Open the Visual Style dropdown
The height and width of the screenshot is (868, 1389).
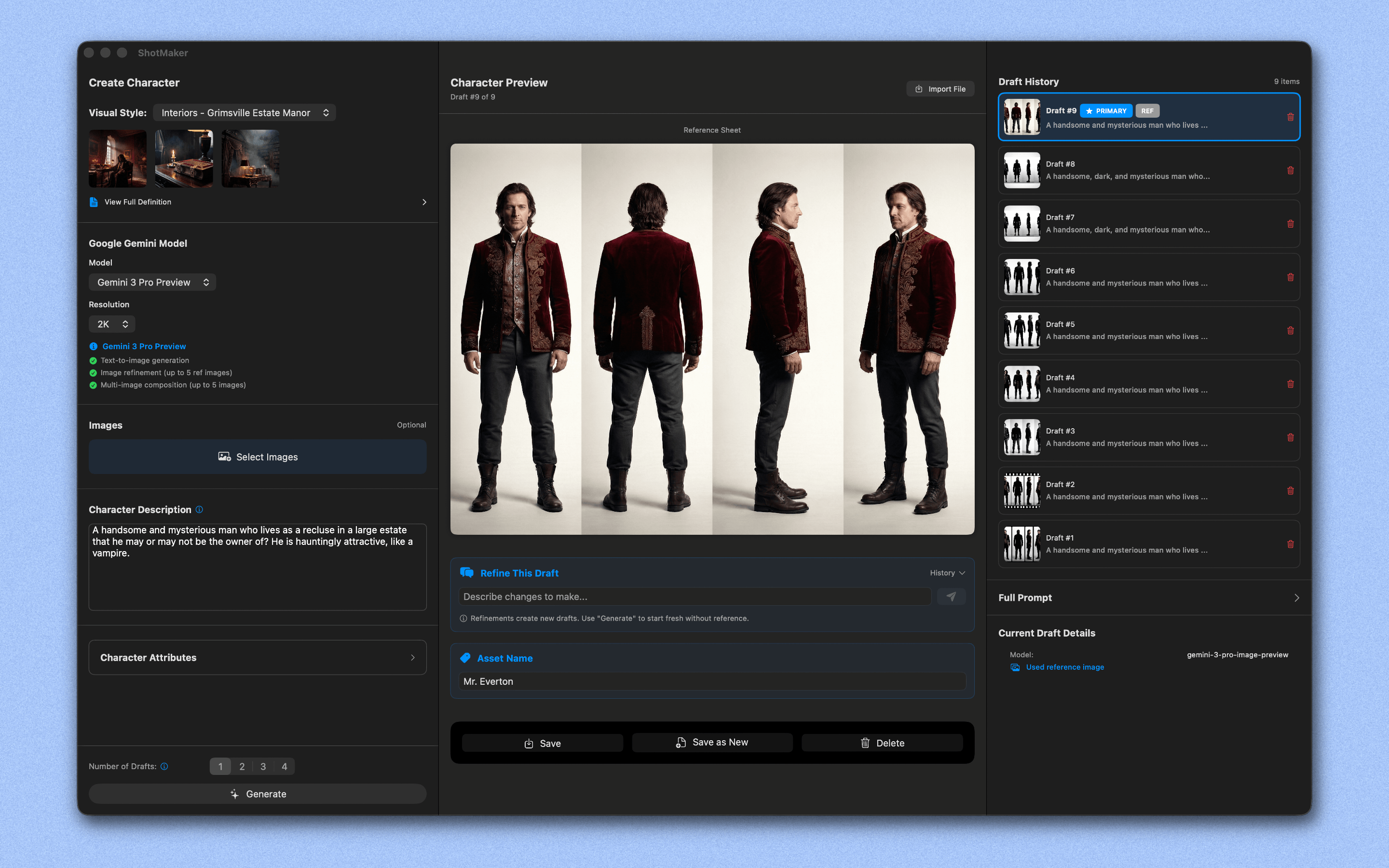(245, 112)
